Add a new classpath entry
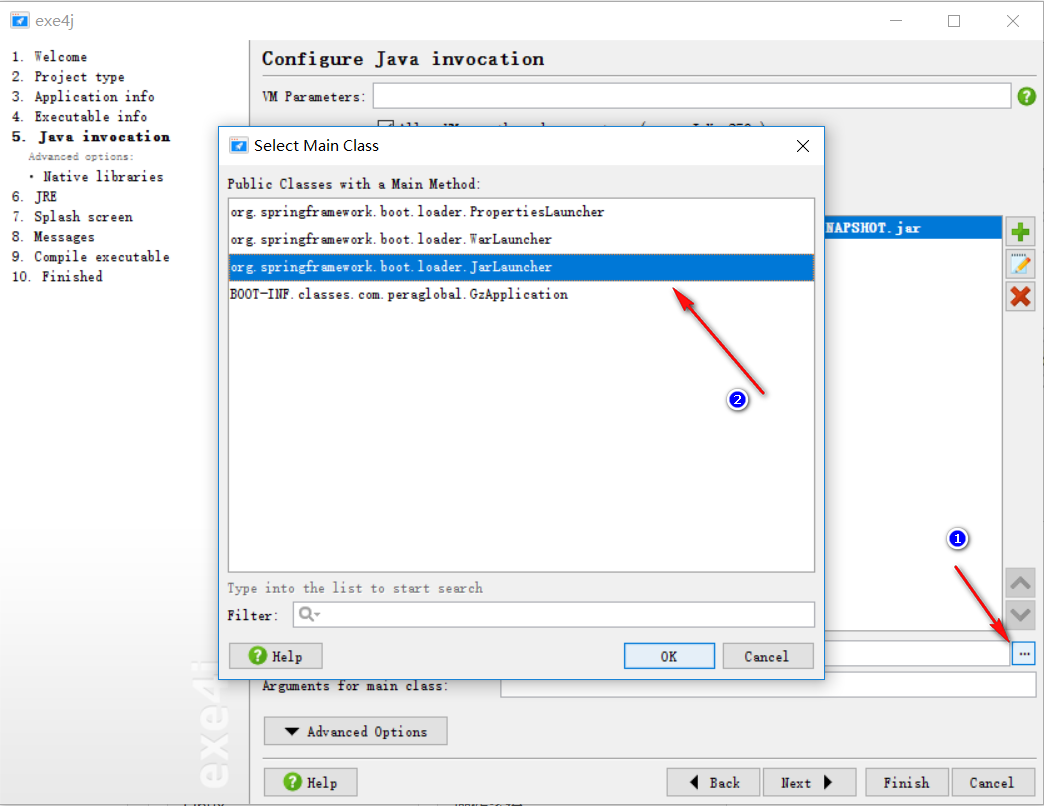 (x=1020, y=231)
